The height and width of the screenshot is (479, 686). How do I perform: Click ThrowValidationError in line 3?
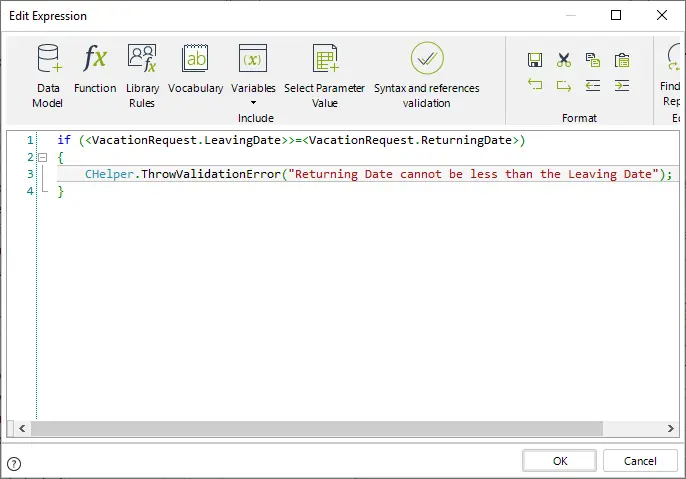pyautogui.click(x=210, y=174)
